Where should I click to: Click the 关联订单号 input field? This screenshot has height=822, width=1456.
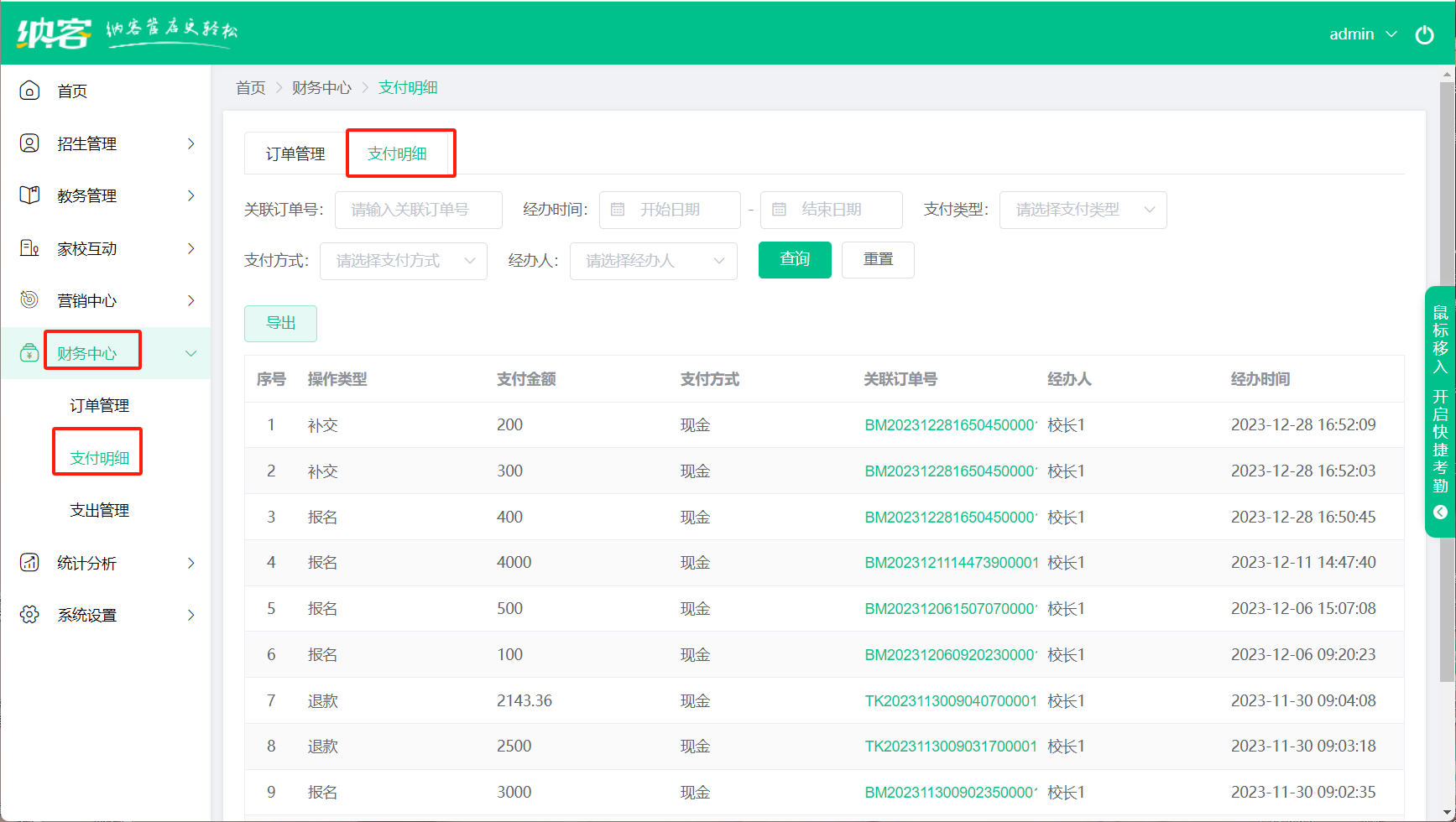pos(418,210)
